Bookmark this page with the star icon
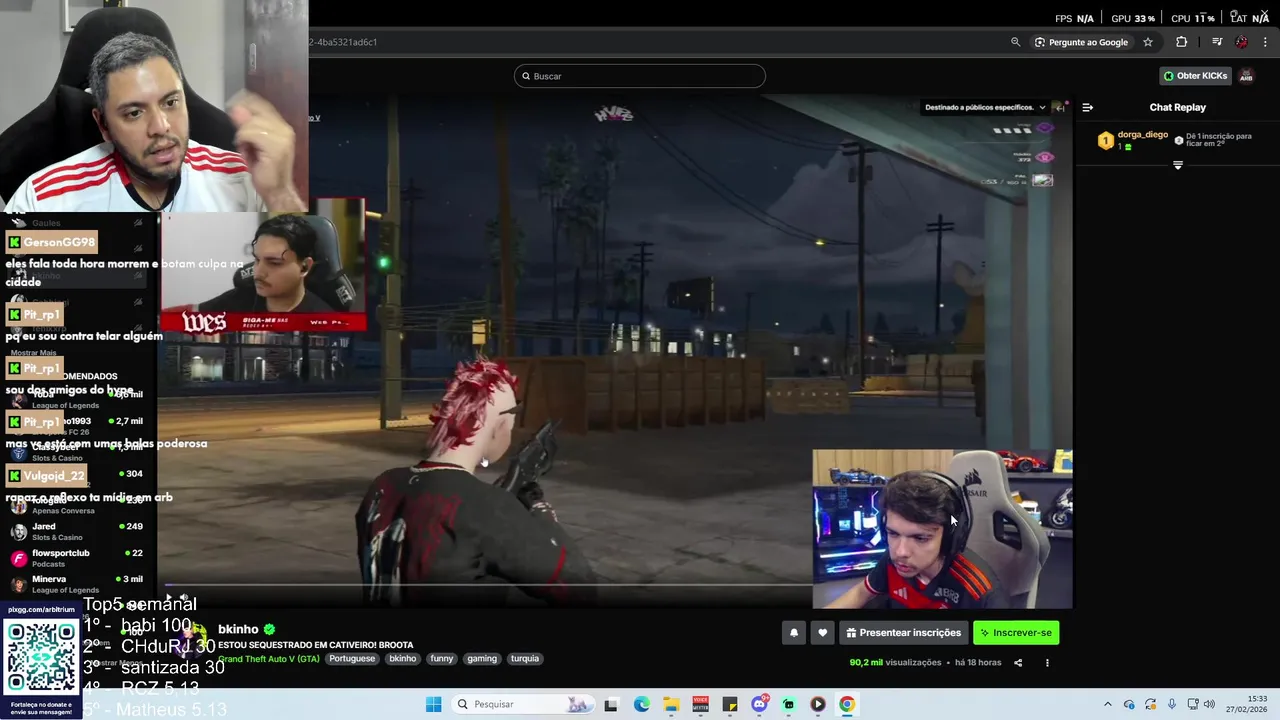 (x=1148, y=42)
